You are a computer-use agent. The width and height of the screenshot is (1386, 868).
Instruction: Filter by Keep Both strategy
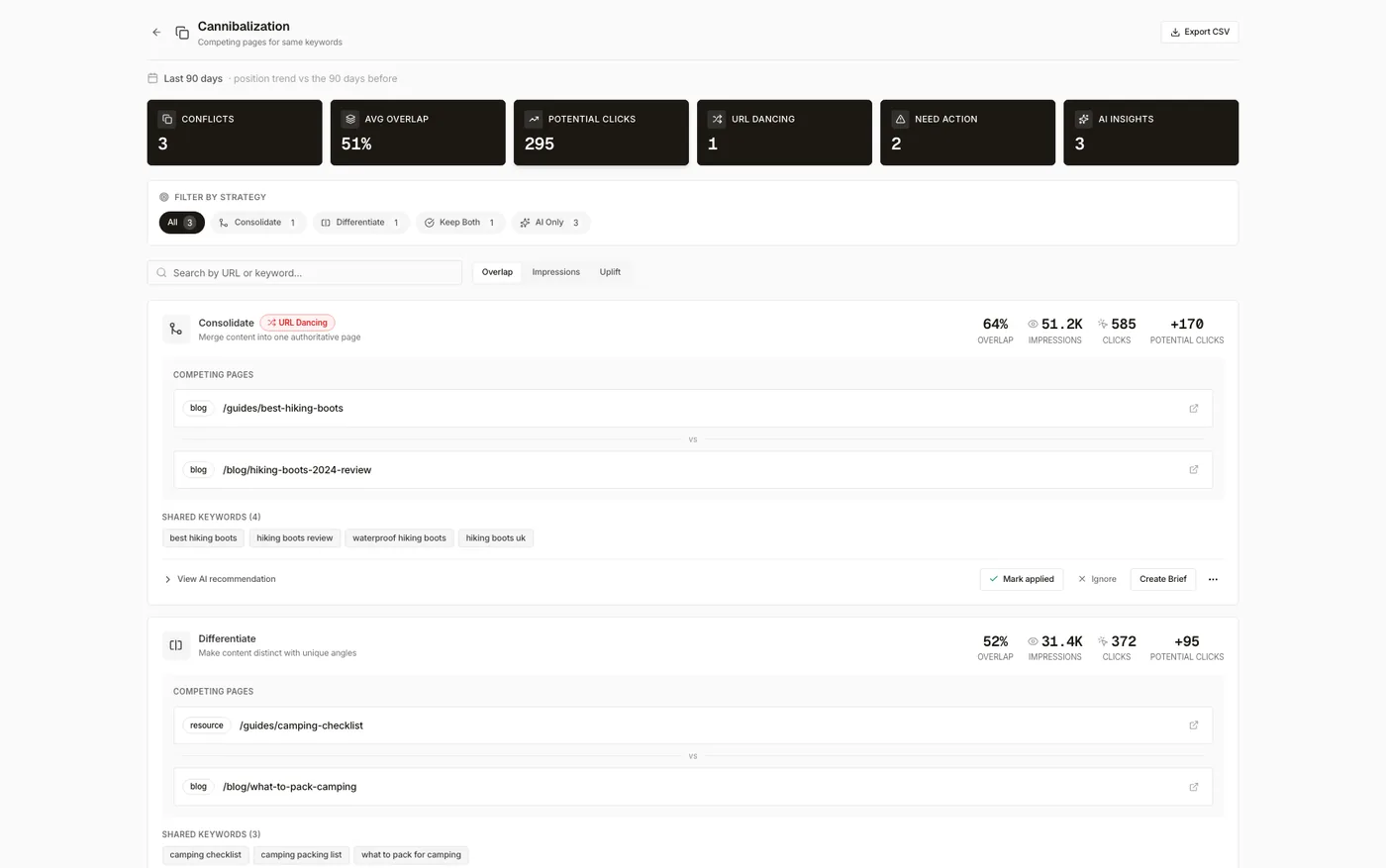pos(460,223)
